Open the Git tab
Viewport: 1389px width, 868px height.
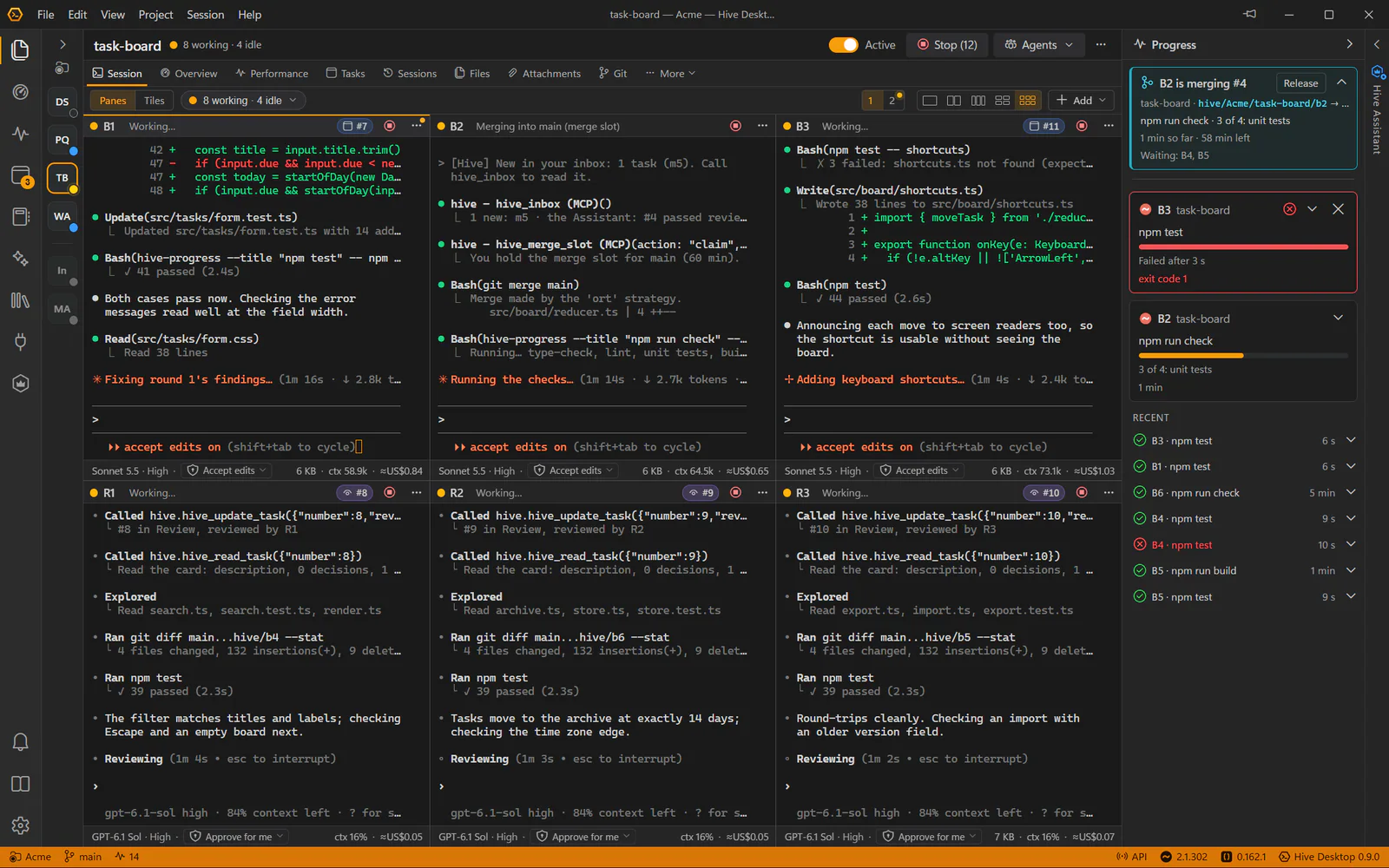click(x=613, y=74)
